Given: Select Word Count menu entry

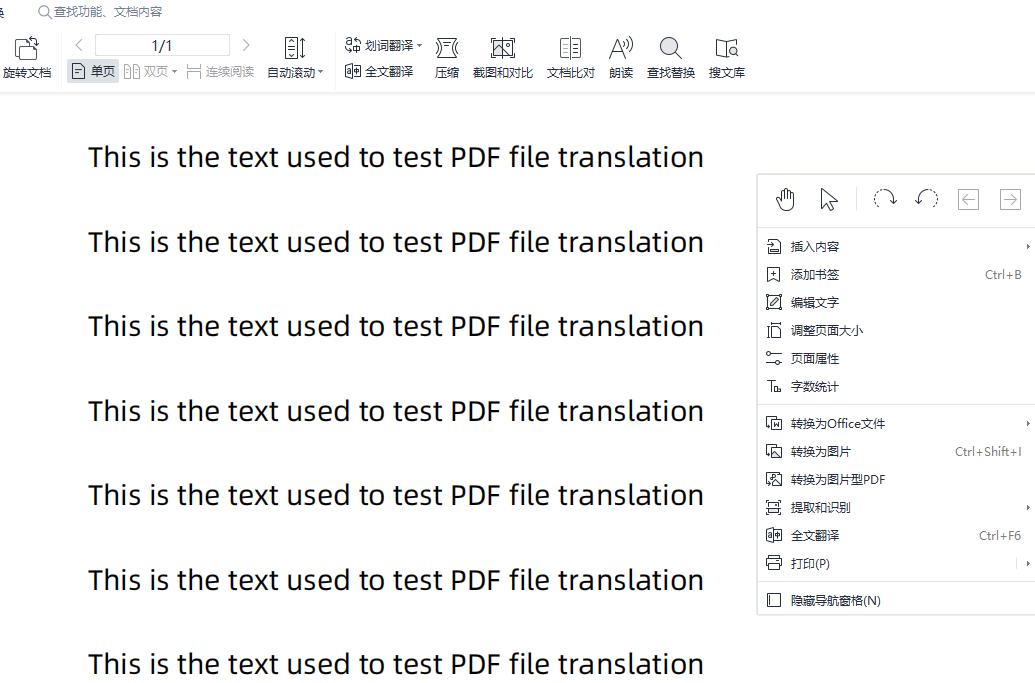Looking at the screenshot, I should tap(815, 386).
